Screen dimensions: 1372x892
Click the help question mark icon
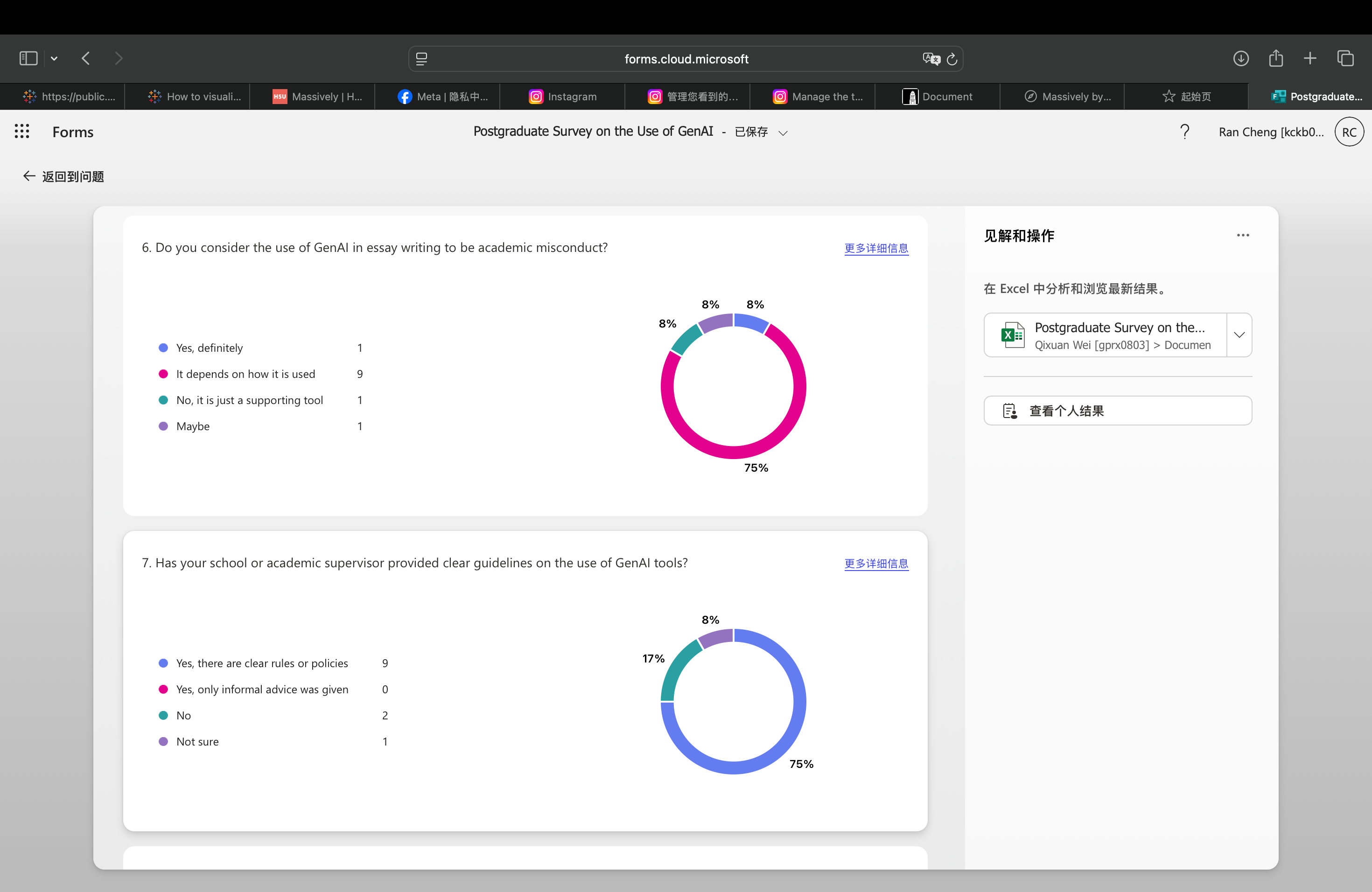(1185, 132)
